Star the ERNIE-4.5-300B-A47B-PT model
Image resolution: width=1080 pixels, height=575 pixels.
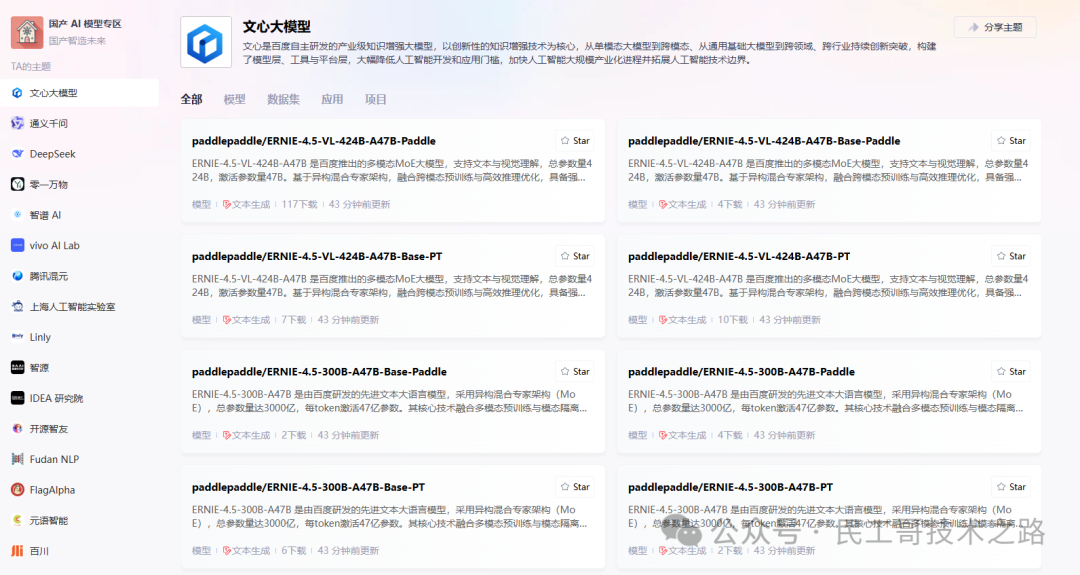[1011, 487]
